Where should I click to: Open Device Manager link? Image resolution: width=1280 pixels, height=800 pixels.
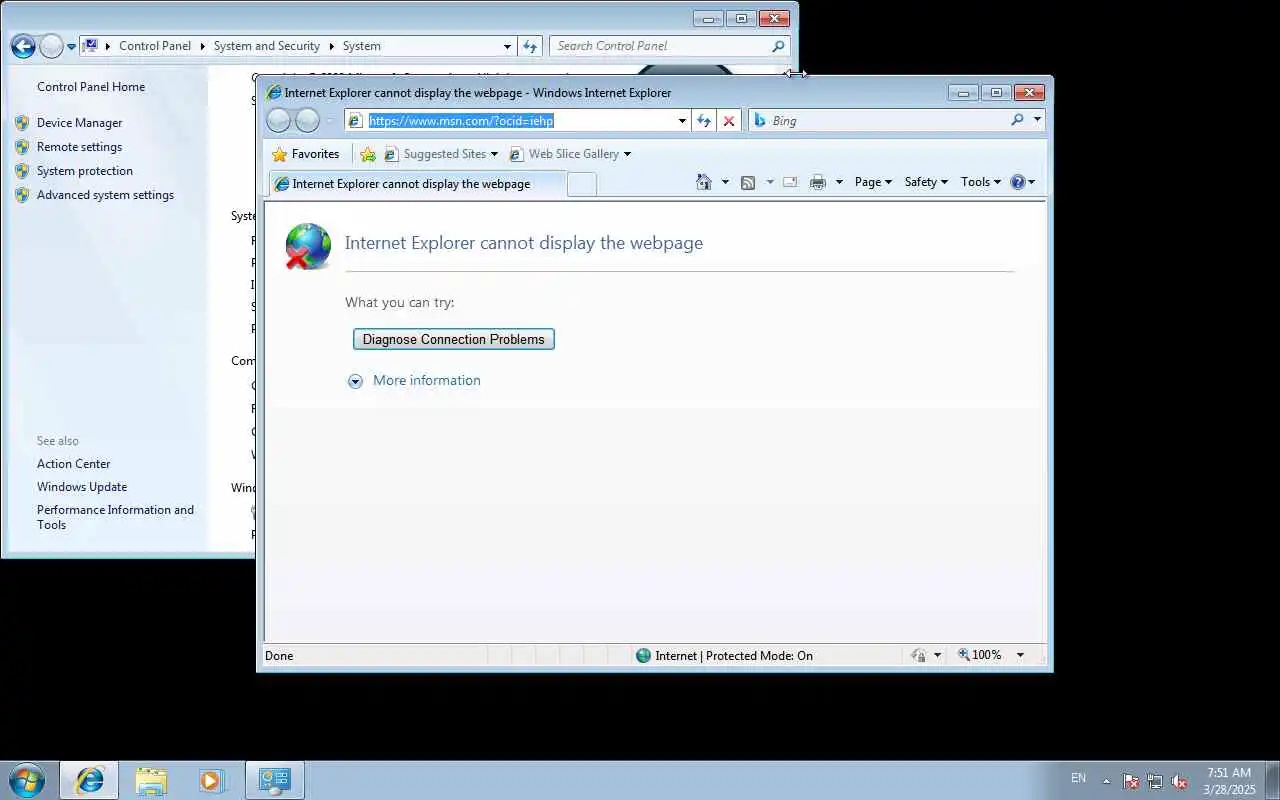(80, 123)
